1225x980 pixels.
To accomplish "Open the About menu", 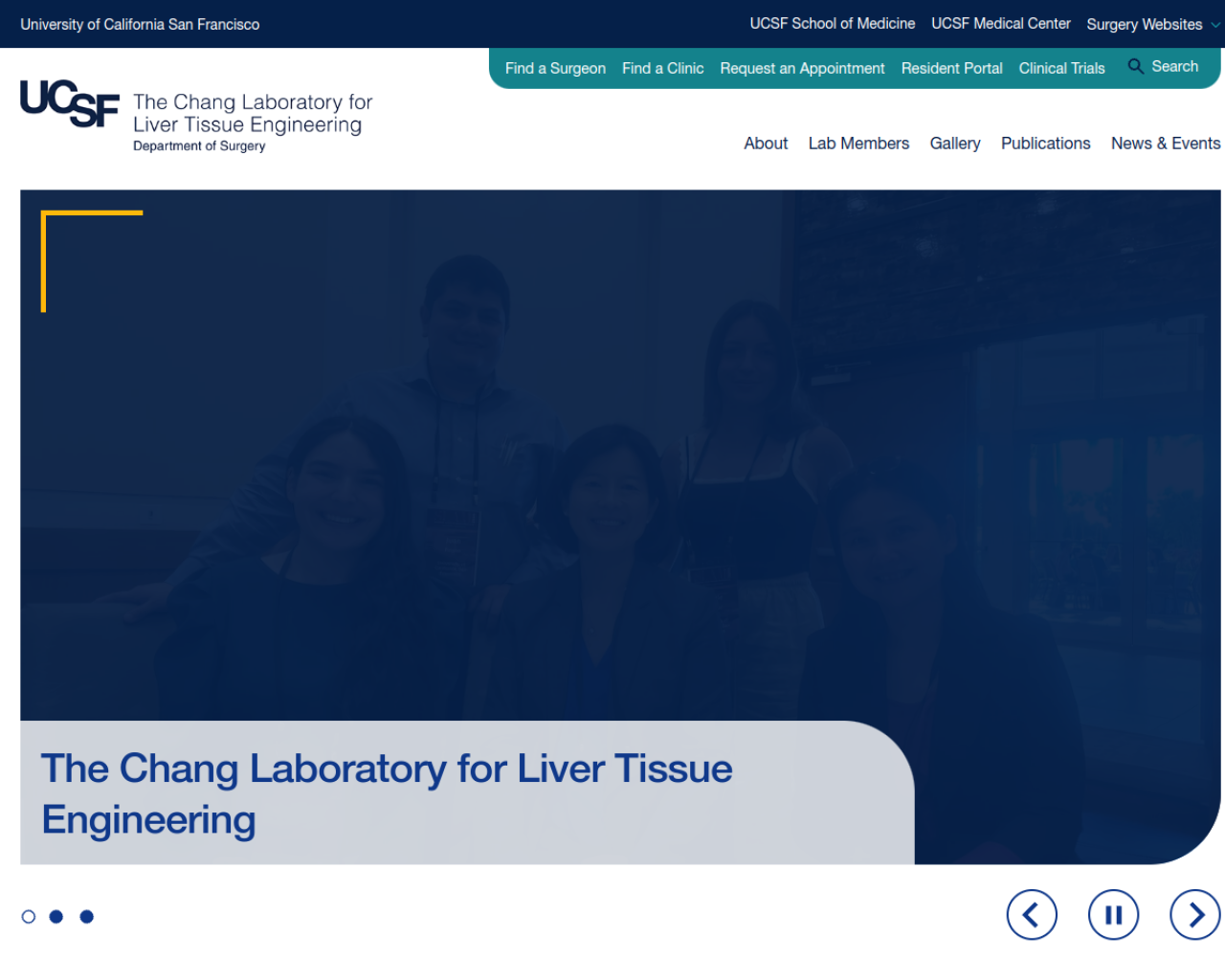I will (x=766, y=144).
